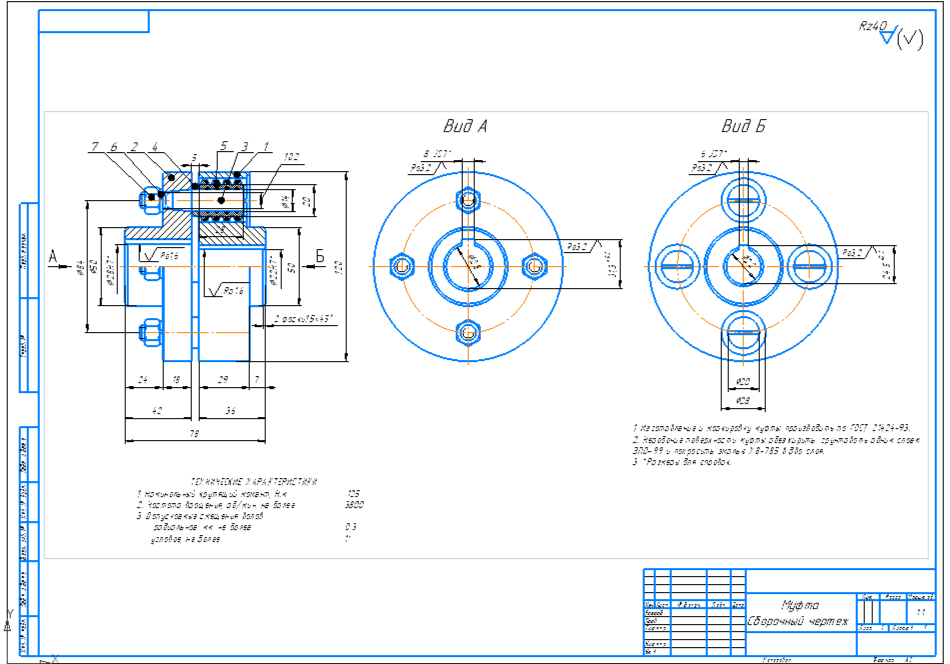Screen dimensions: 950x664
Task: Click the third note line about reference dimensions
Action: pyautogui.click(x=682, y=462)
